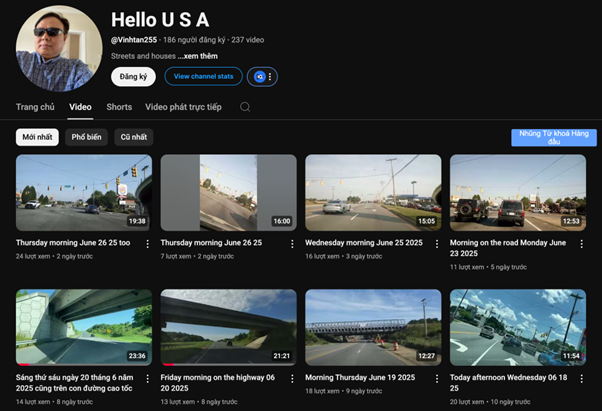
Task: Click the 237 video count text
Action: click(248, 40)
